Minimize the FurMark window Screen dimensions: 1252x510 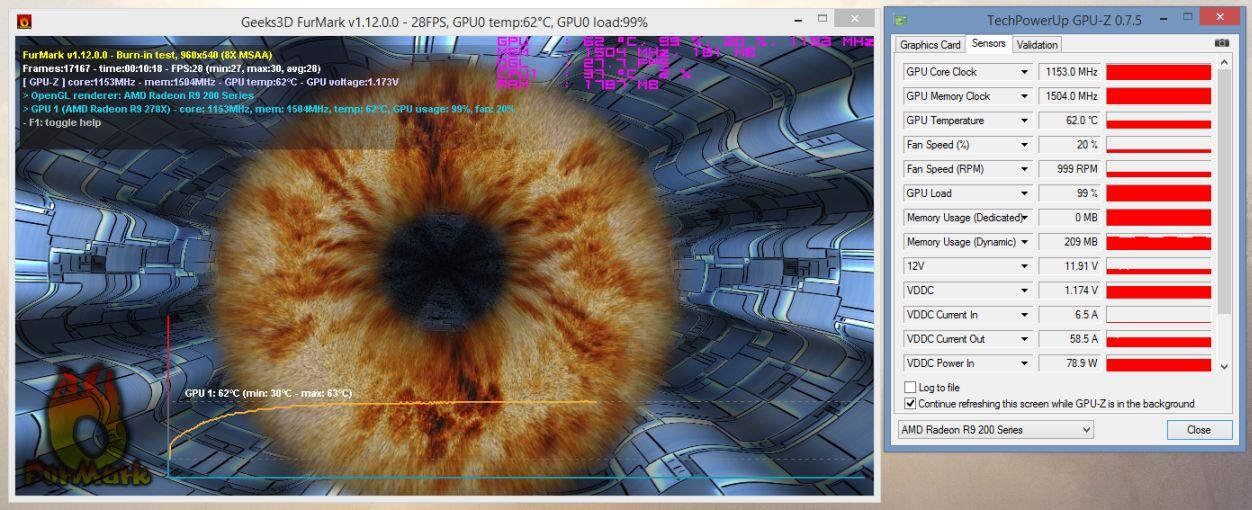click(799, 20)
